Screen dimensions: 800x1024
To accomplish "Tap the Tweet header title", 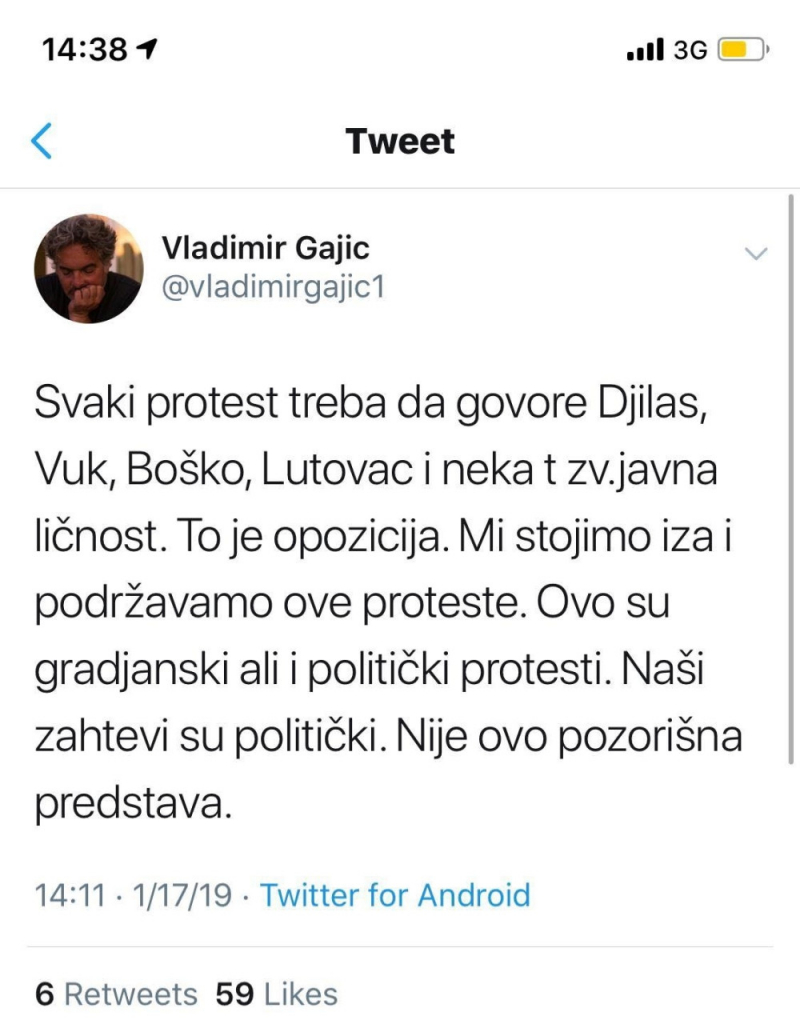I will click(x=400, y=140).
